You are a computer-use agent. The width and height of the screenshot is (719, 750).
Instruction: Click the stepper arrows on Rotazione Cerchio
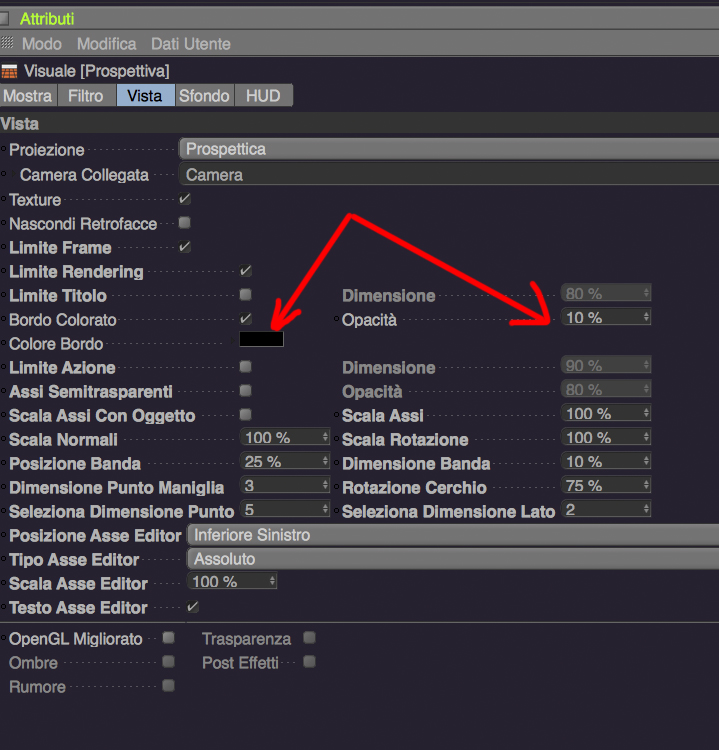click(x=646, y=485)
